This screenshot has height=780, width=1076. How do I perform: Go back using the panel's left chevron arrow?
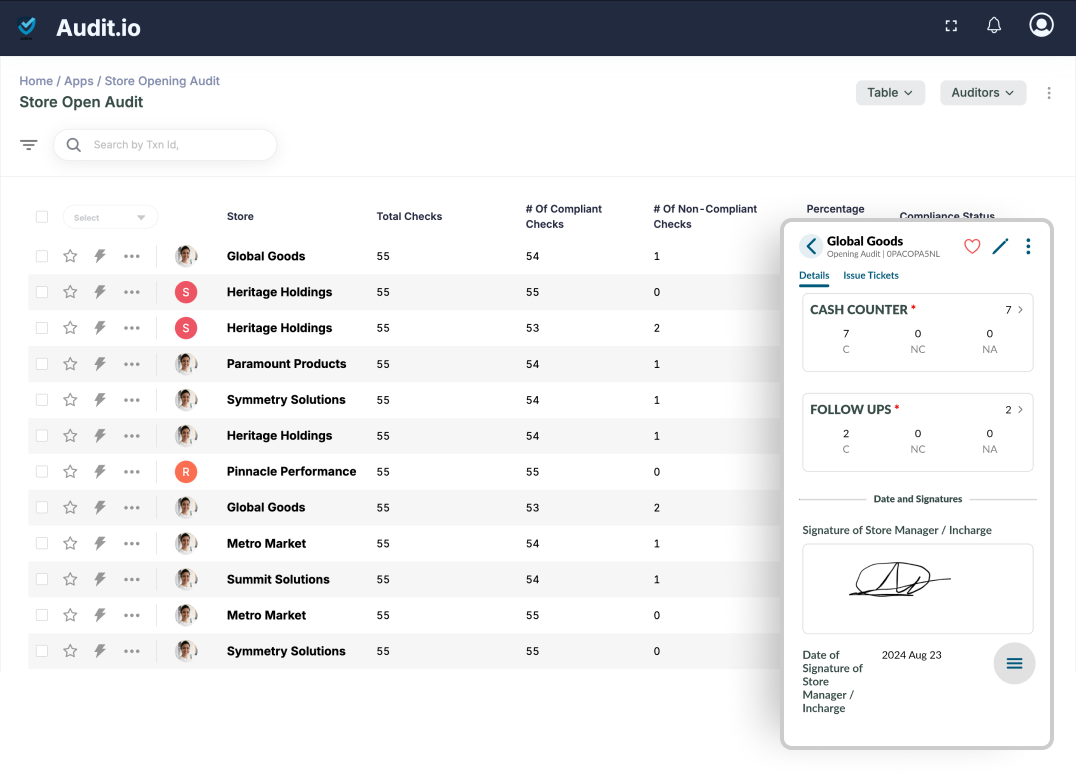pyautogui.click(x=810, y=245)
